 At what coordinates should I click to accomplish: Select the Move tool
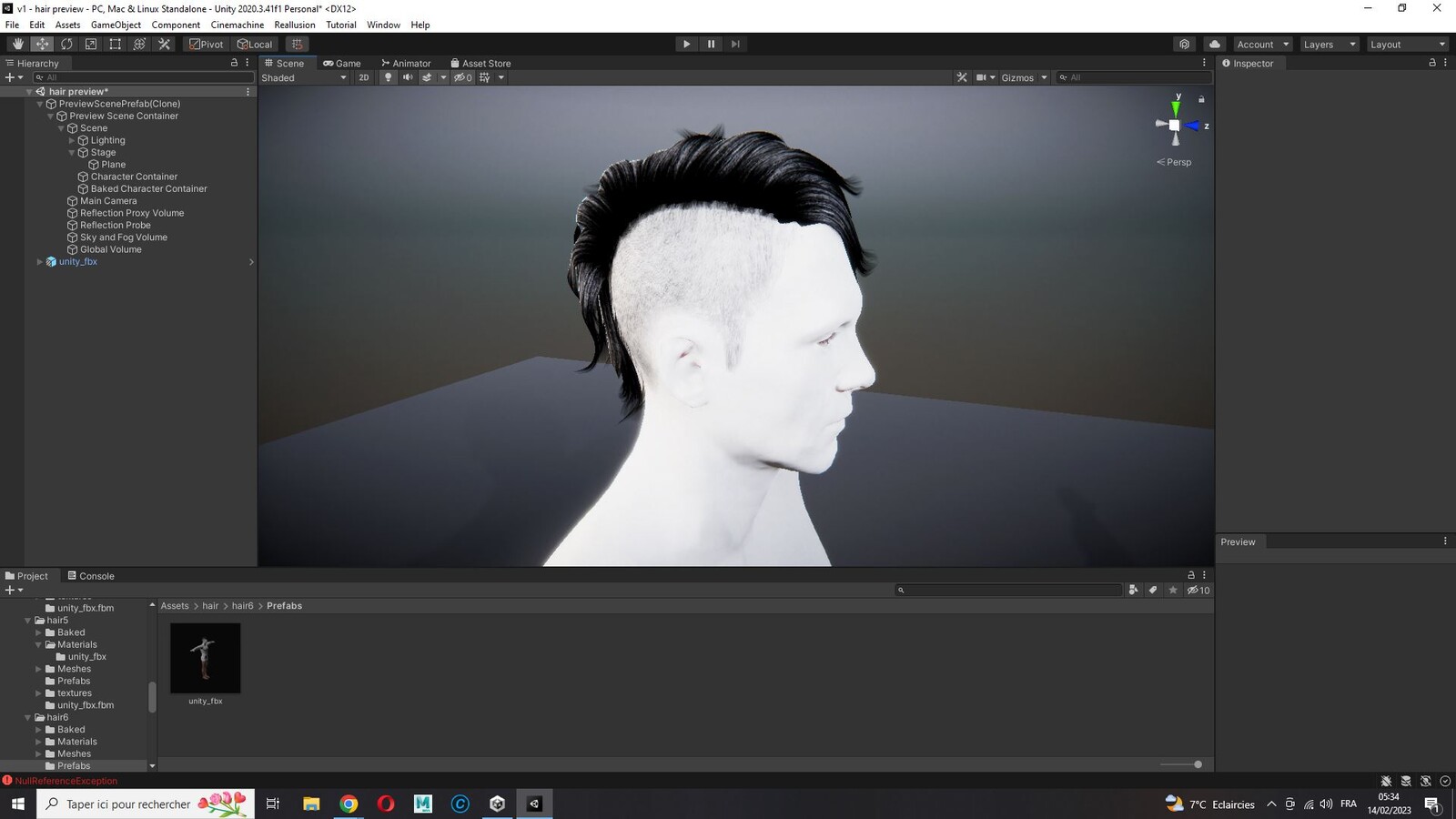(42, 44)
